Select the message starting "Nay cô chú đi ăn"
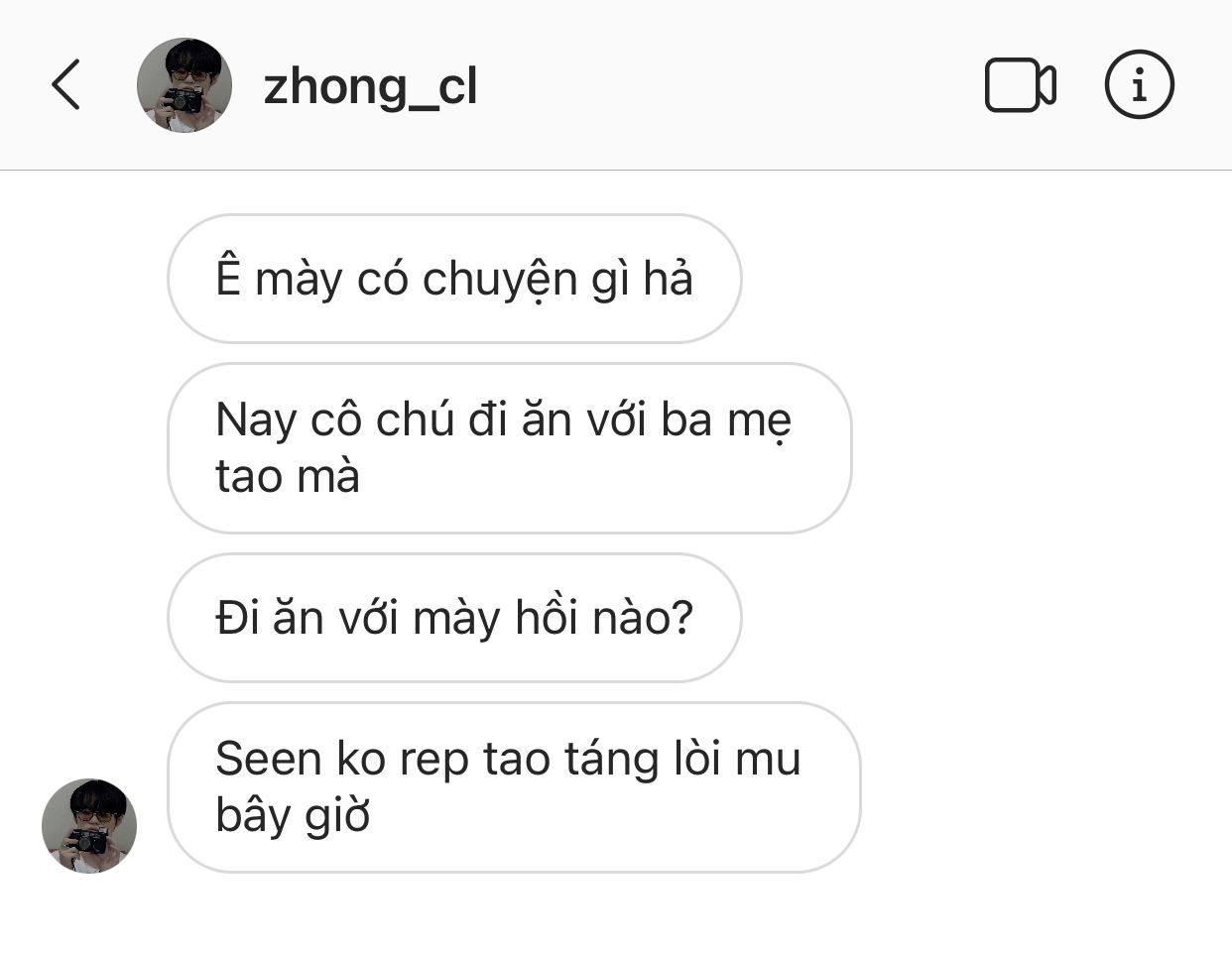Image resolution: width=1232 pixels, height=954 pixels. coord(509,448)
